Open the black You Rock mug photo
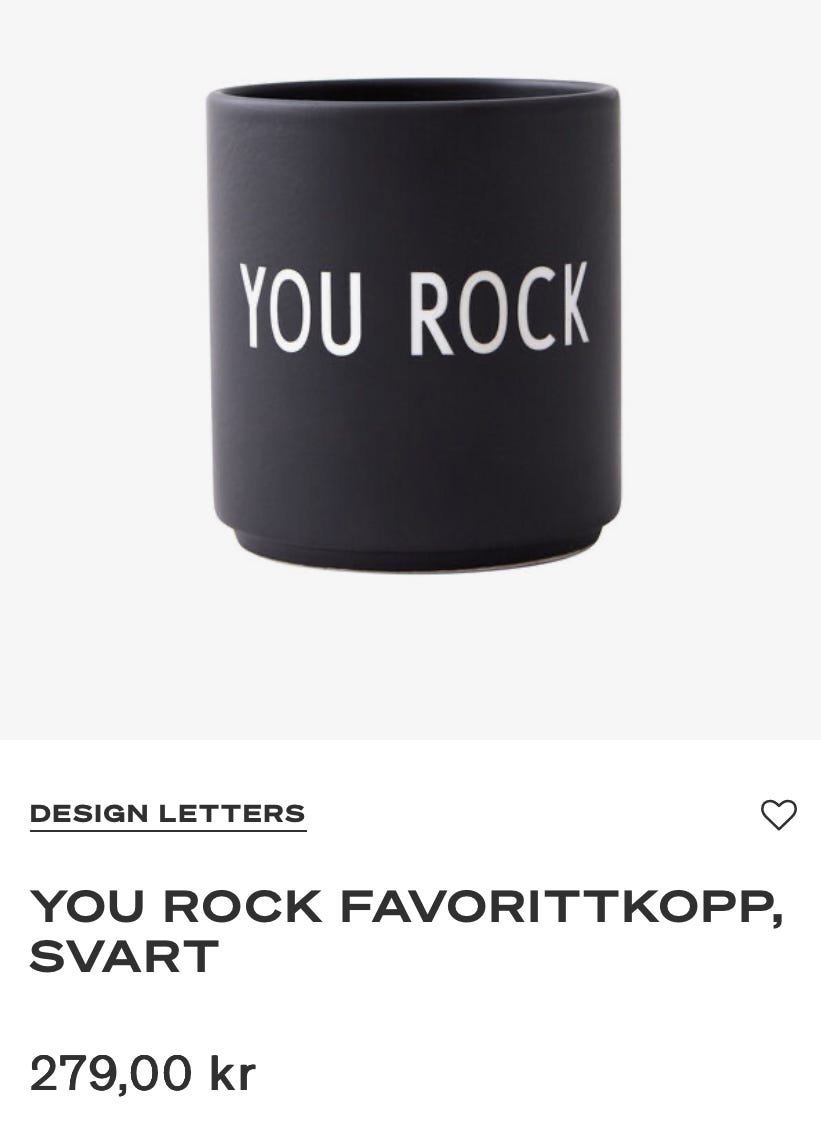This screenshot has width=821, height=1132. point(413,325)
